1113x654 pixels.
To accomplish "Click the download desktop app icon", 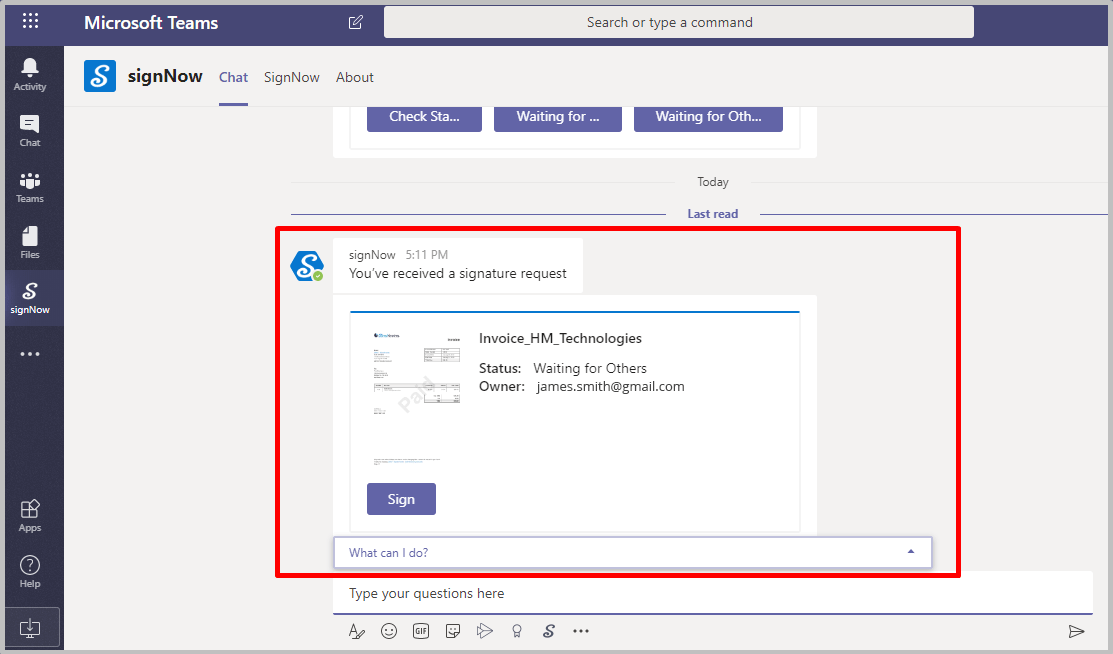I will pos(30,628).
